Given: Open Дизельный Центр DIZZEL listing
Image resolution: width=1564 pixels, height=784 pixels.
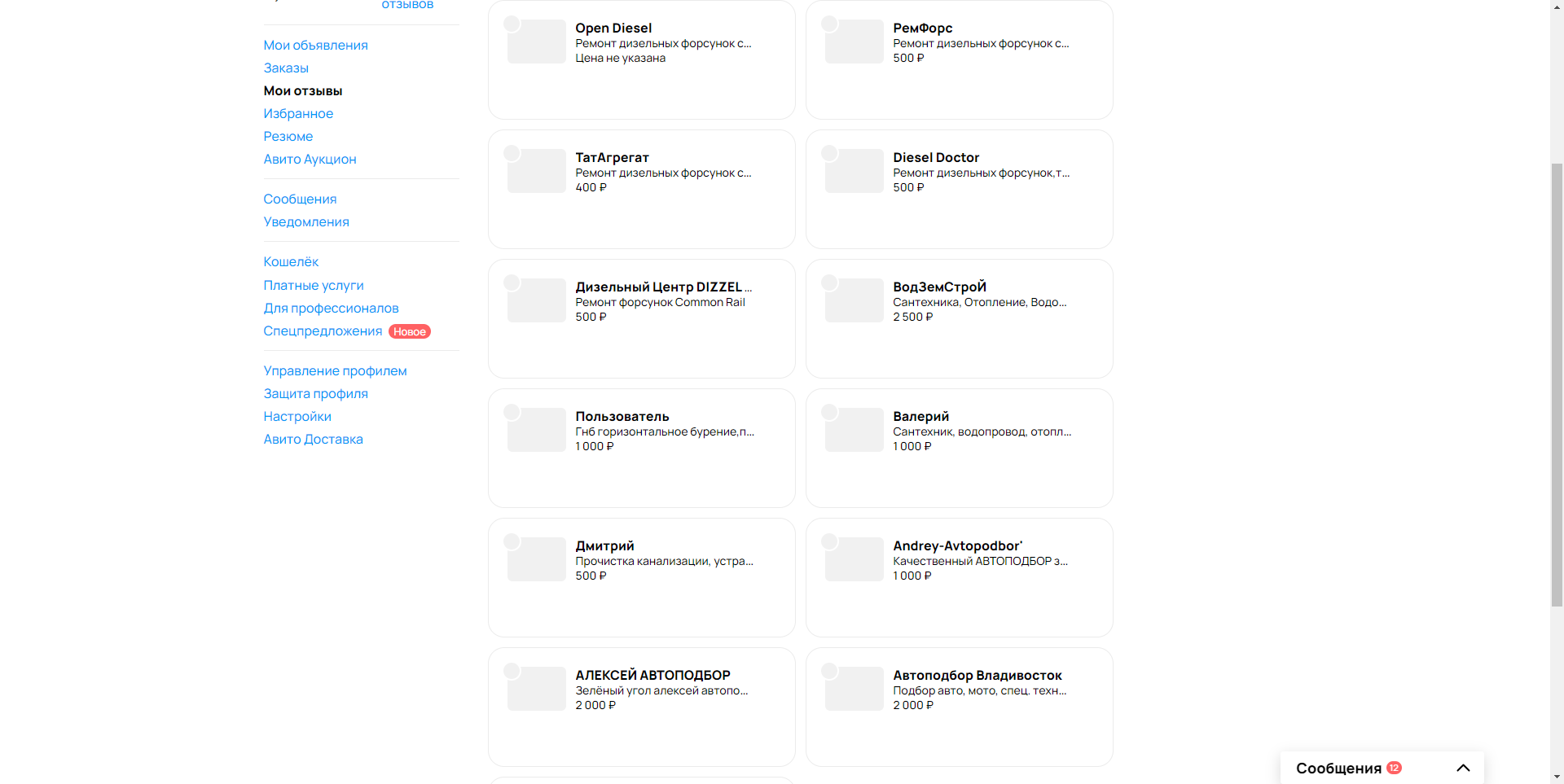Looking at the screenshot, I should 663,287.
